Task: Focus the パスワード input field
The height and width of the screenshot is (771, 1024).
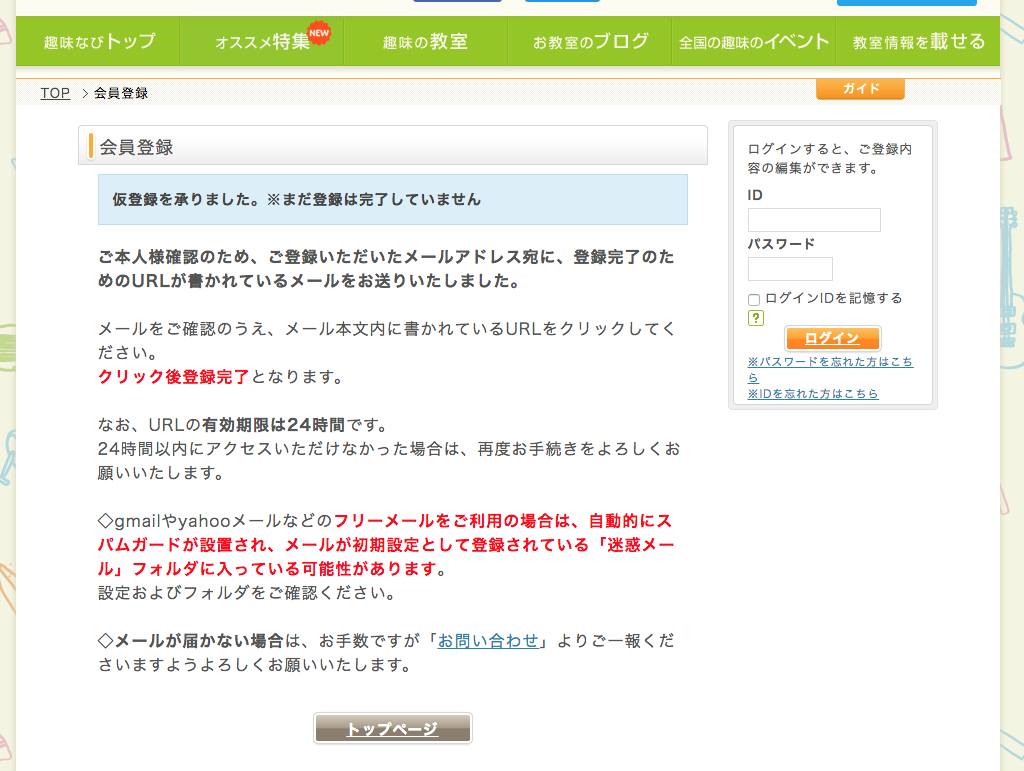Action: pyautogui.click(x=790, y=269)
